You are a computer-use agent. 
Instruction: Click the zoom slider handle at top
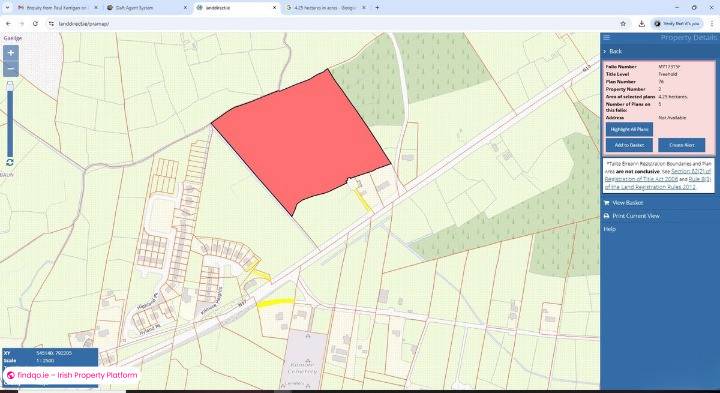tap(10, 86)
